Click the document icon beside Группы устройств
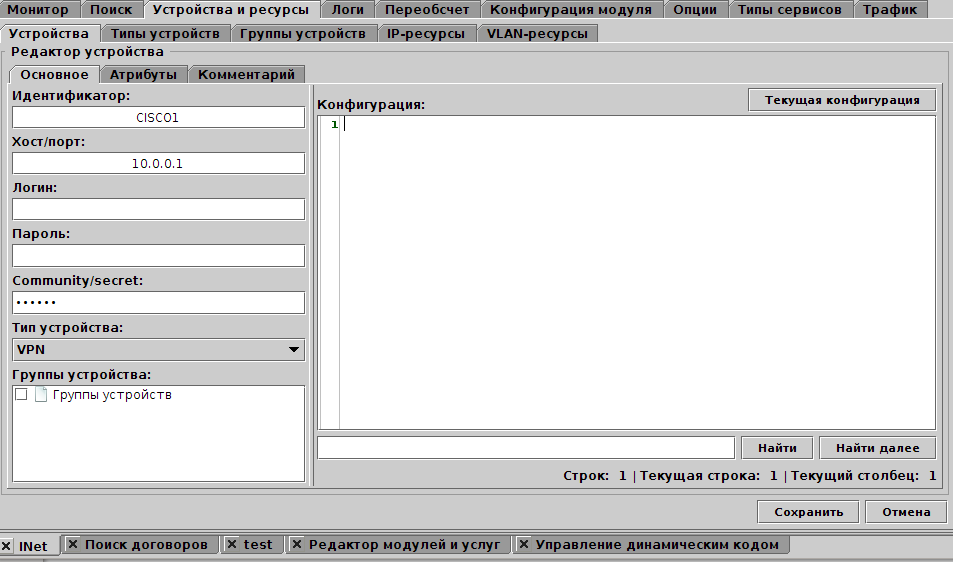 coord(41,395)
